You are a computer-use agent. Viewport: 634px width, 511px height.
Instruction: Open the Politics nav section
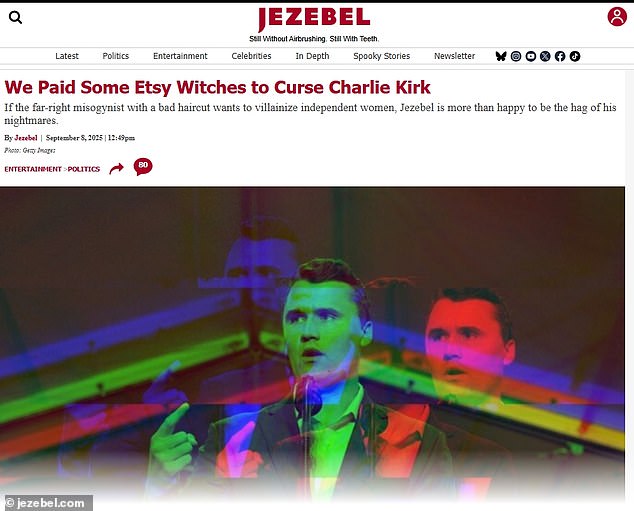[116, 56]
